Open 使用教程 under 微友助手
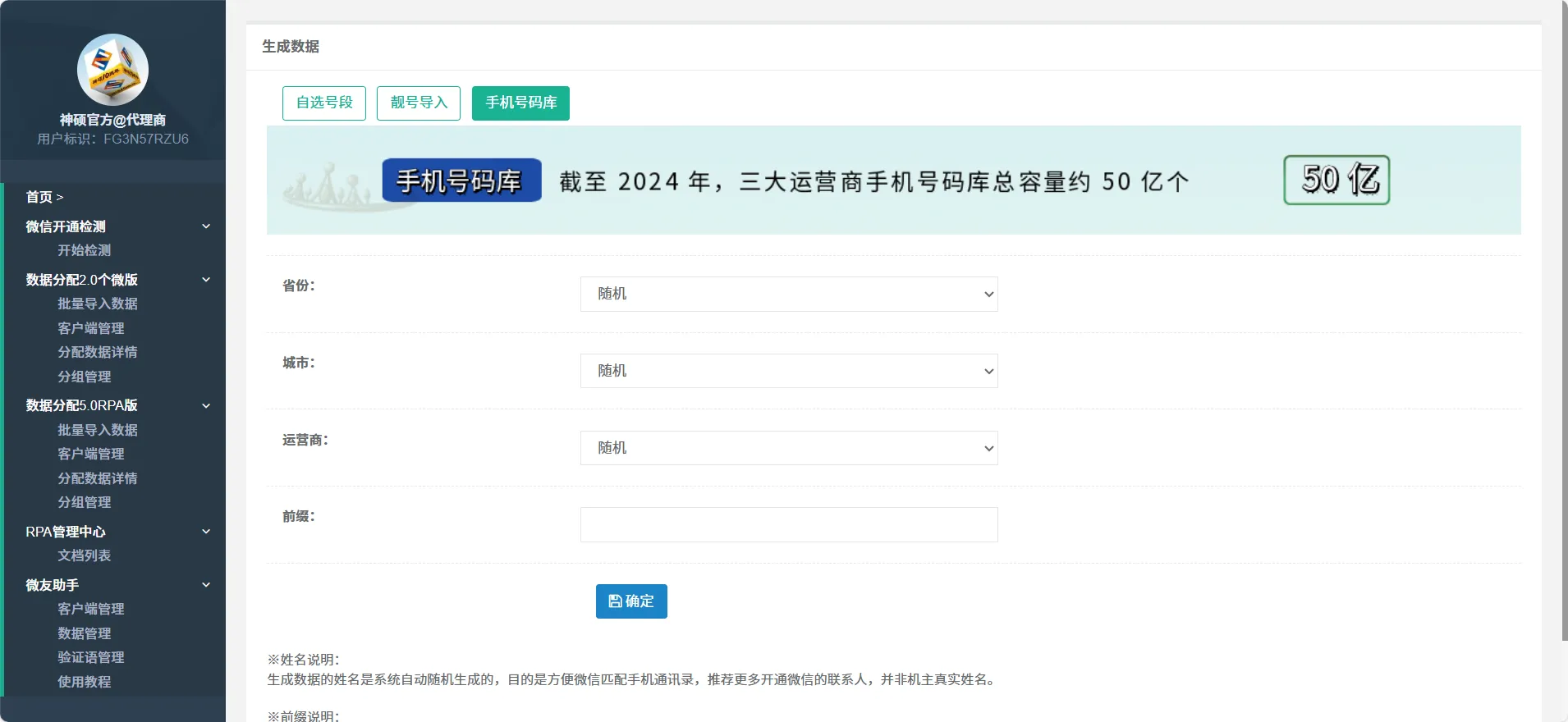The image size is (1568, 722). [x=84, y=682]
